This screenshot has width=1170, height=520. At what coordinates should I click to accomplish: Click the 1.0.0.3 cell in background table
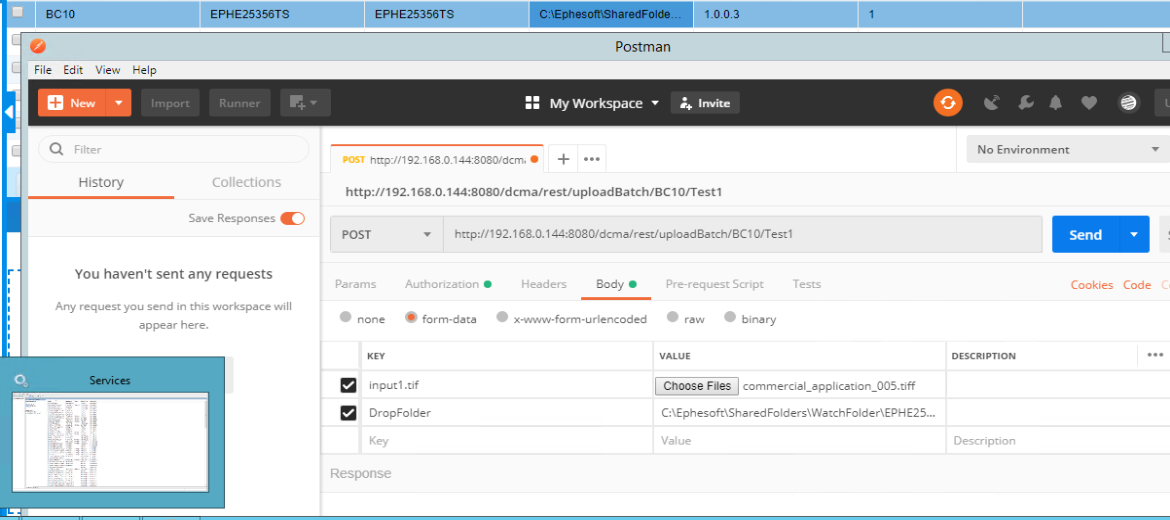[775, 13]
